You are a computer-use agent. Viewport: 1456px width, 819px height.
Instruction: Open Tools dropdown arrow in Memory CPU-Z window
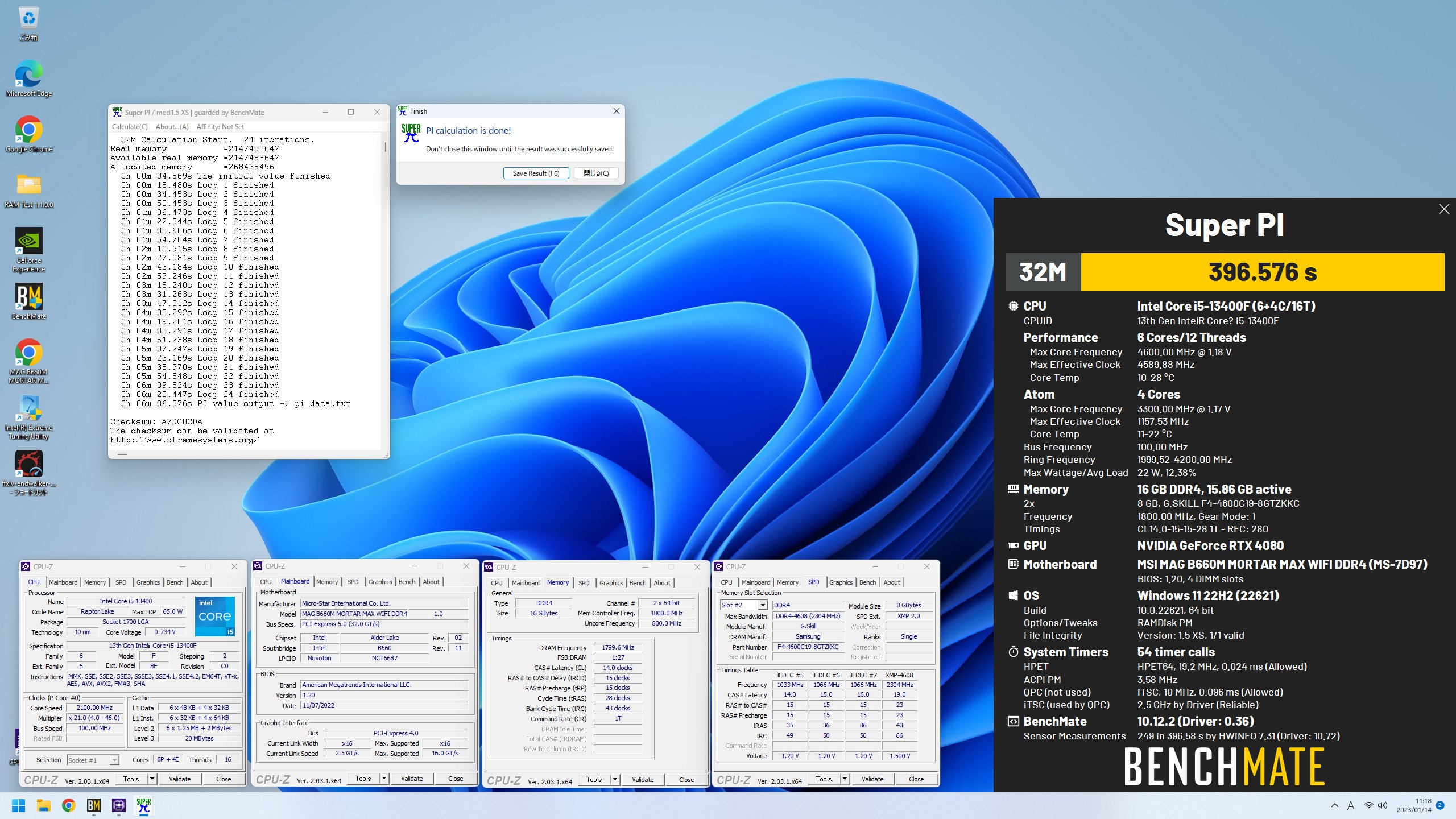pyautogui.click(x=615, y=780)
